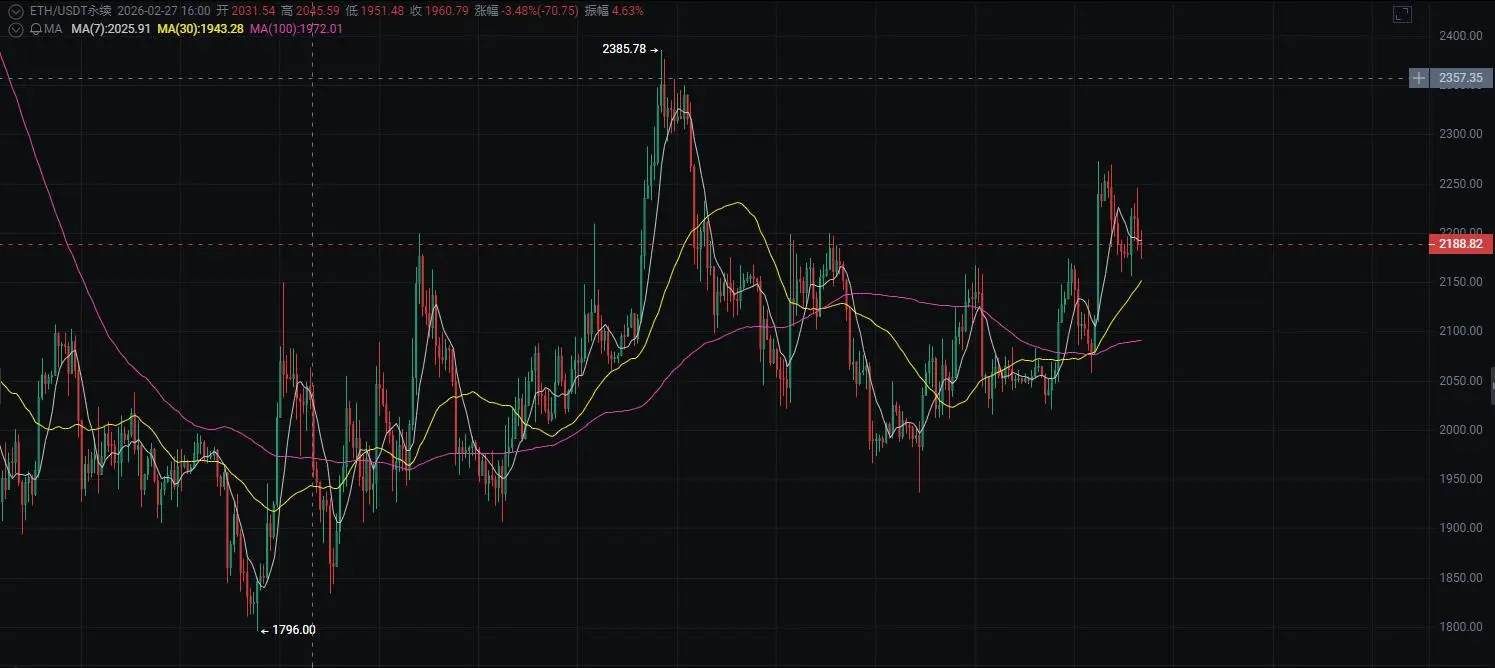1495x668 pixels.
Task: Collapse the ETH/USDT legend row chevron
Action: point(14,11)
